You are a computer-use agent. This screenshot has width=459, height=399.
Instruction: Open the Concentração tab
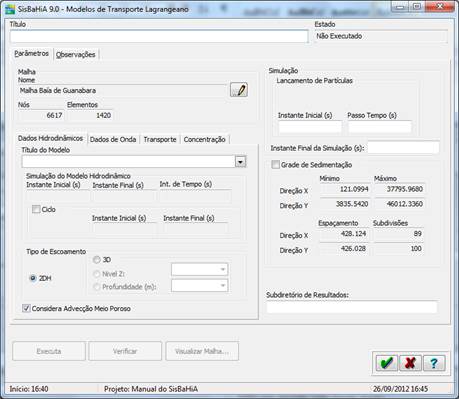[x=205, y=139]
